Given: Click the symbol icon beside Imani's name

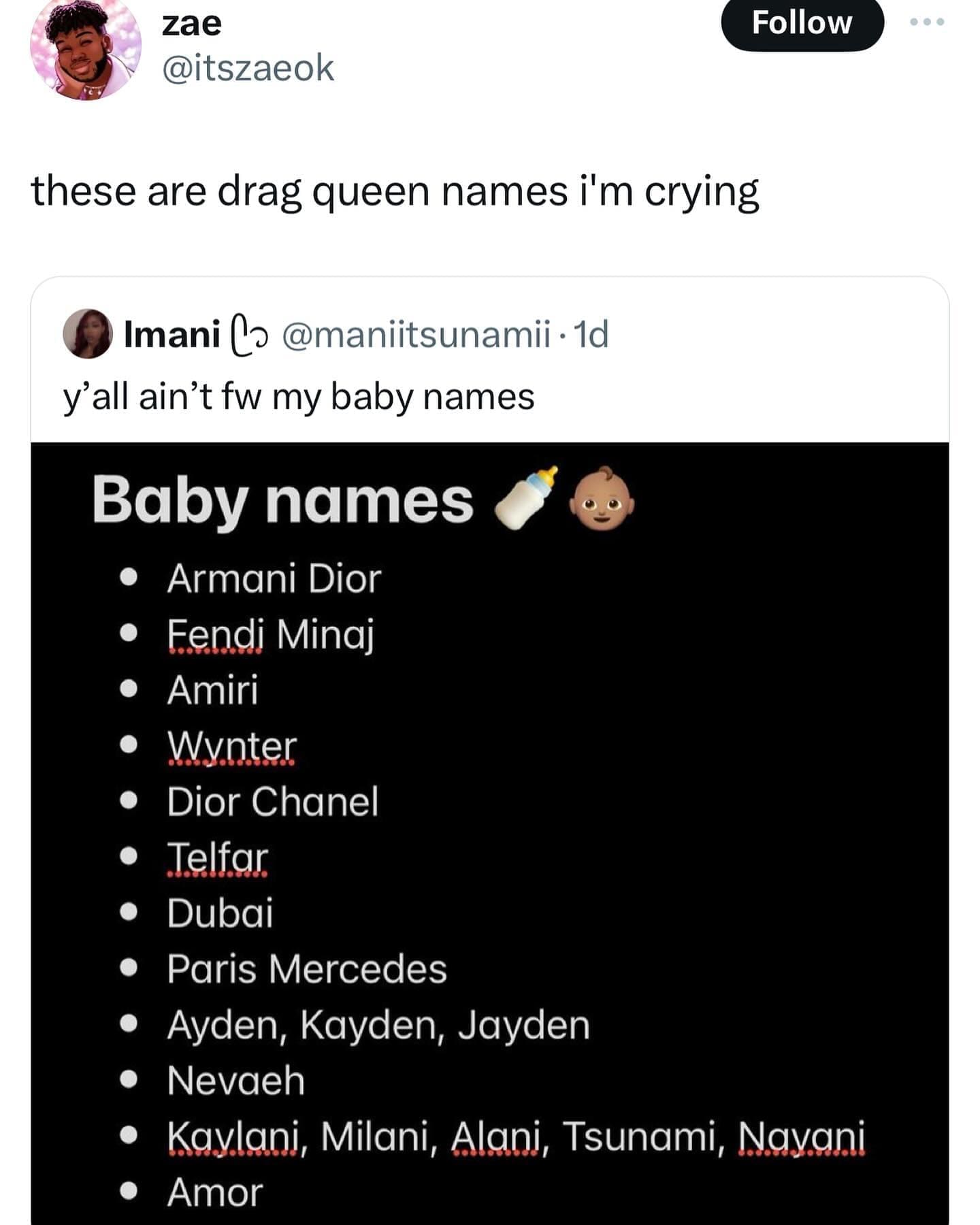Looking at the screenshot, I should pyautogui.click(x=250, y=334).
